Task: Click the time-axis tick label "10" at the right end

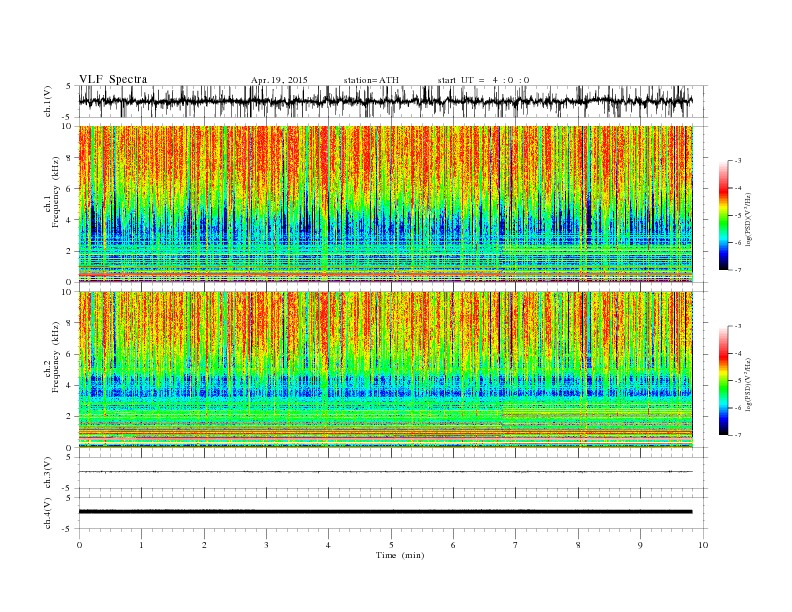Action: tap(703, 545)
